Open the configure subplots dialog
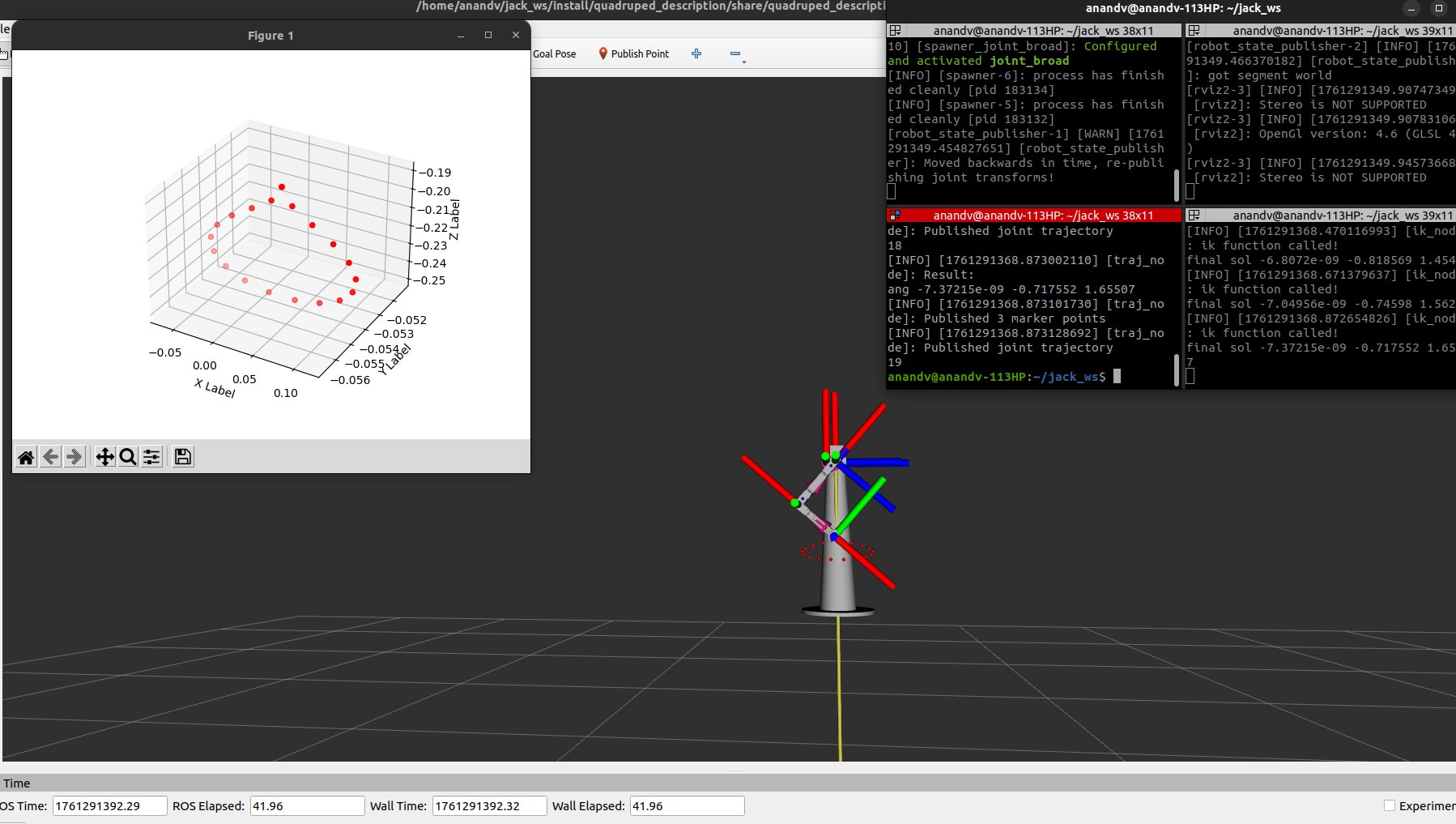1456x824 pixels. 151,457
